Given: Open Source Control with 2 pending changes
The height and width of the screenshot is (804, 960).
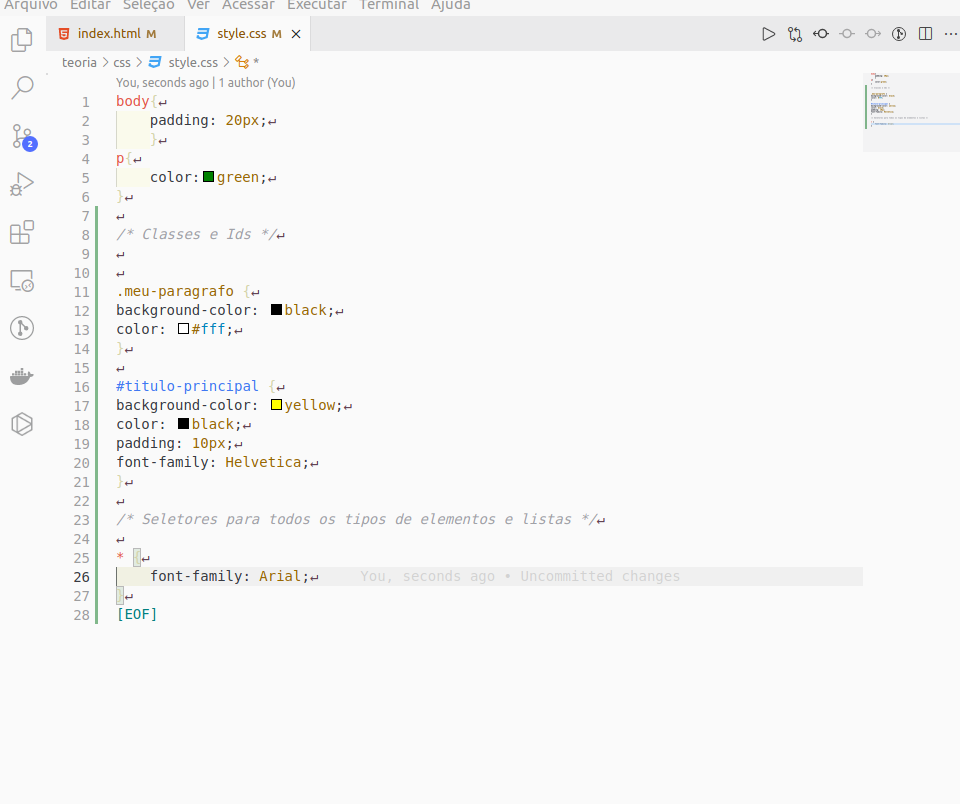Looking at the screenshot, I should (23, 137).
